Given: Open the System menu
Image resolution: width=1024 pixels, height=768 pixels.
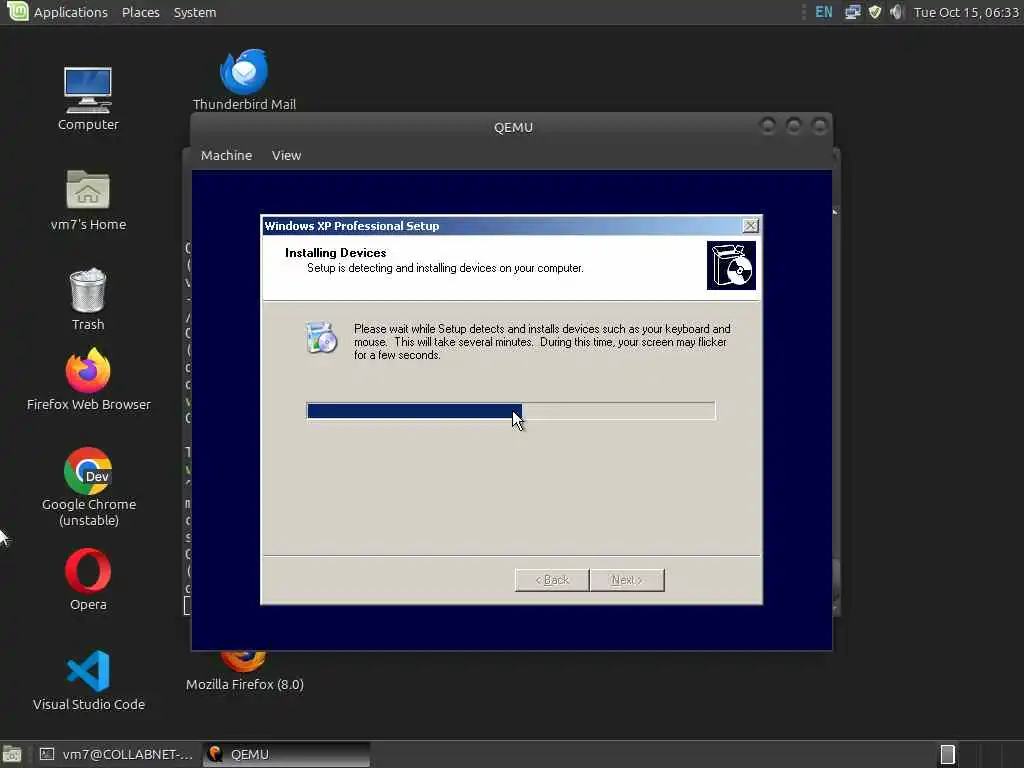Looking at the screenshot, I should [x=195, y=12].
